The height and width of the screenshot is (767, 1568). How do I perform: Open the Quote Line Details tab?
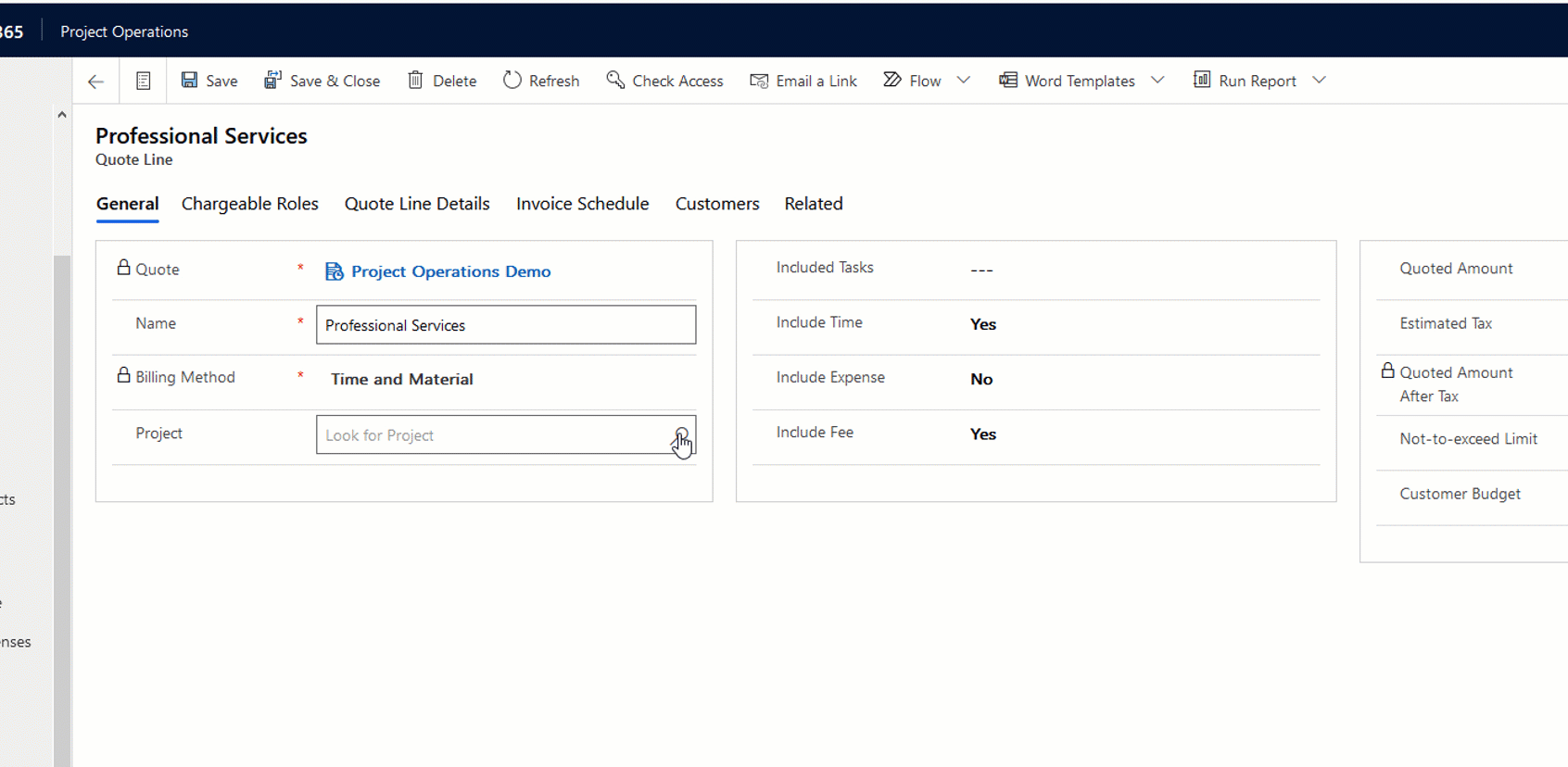tap(417, 204)
